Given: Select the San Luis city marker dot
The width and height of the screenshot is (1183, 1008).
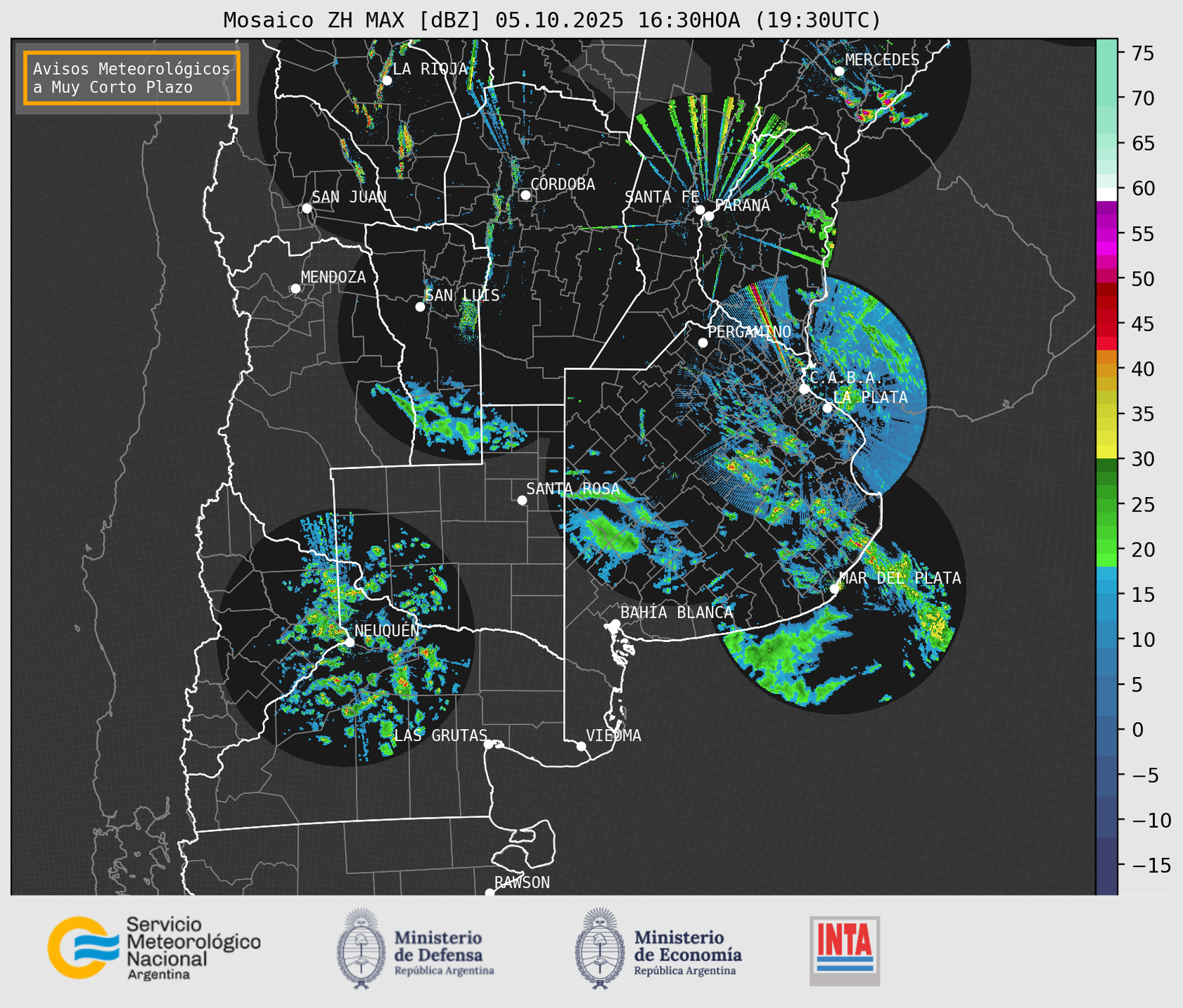Looking at the screenshot, I should [x=420, y=307].
